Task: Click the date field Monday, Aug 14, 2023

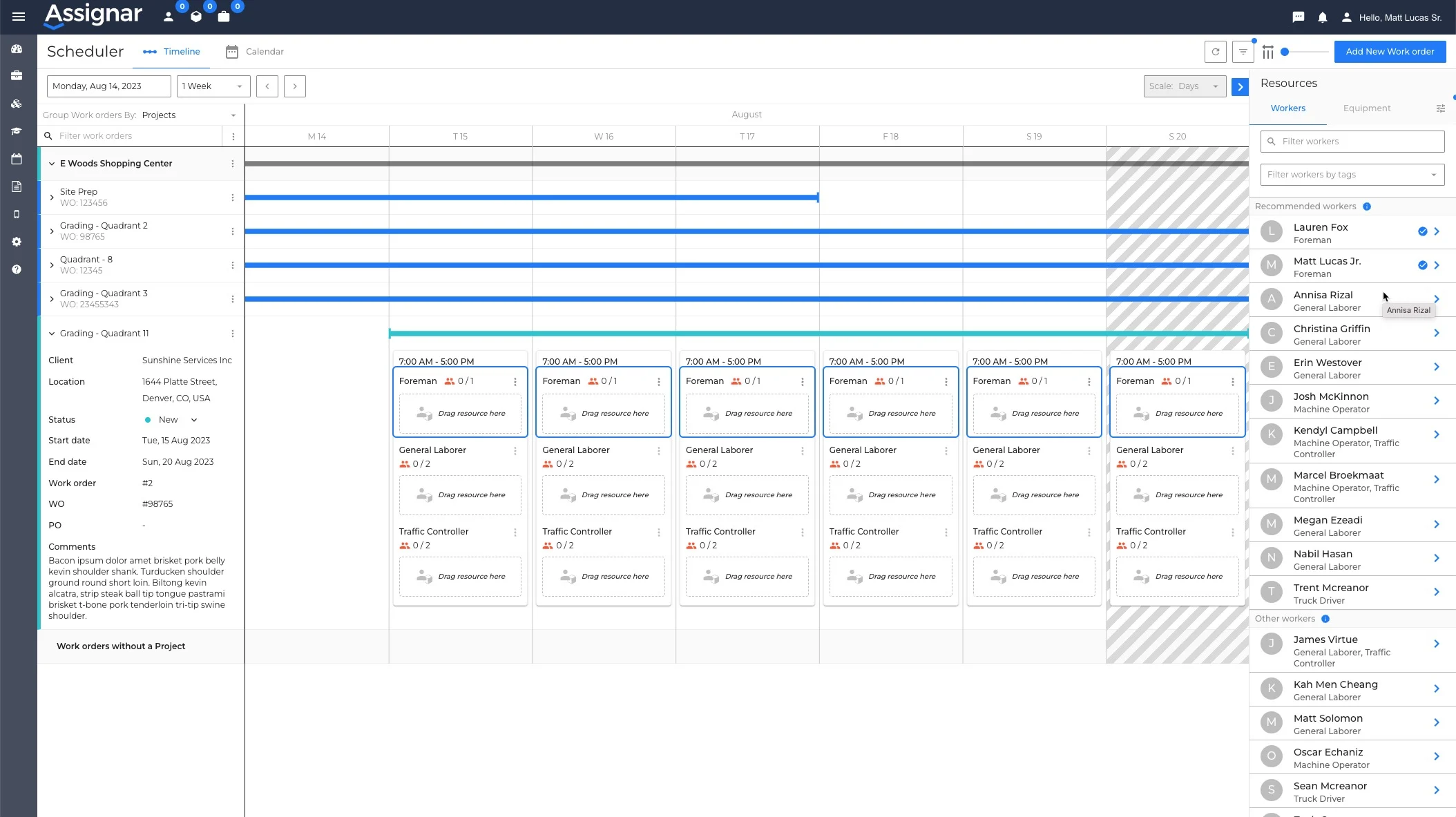Action: pos(109,86)
